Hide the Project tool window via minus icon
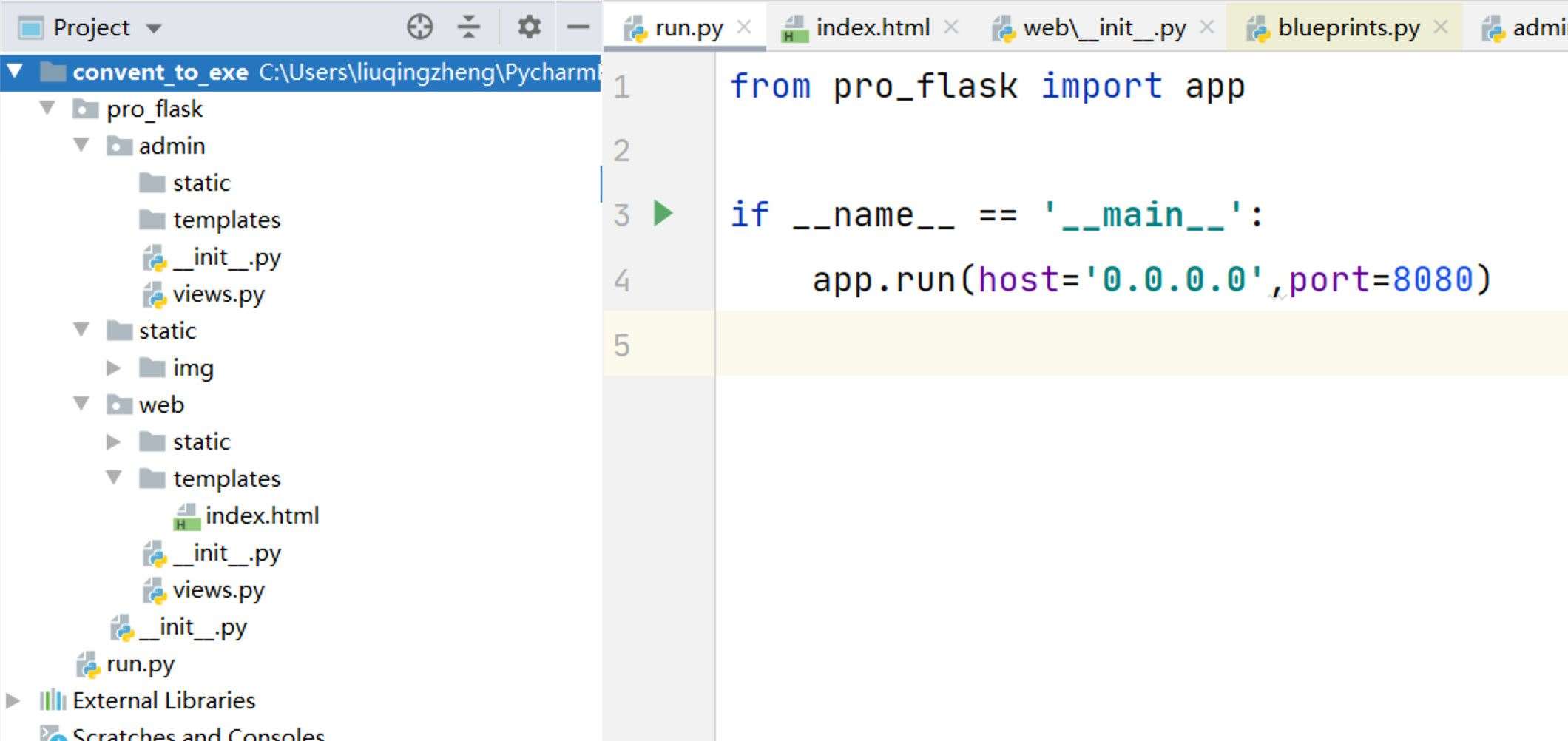The width and height of the screenshot is (1568, 741). pos(578,27)
